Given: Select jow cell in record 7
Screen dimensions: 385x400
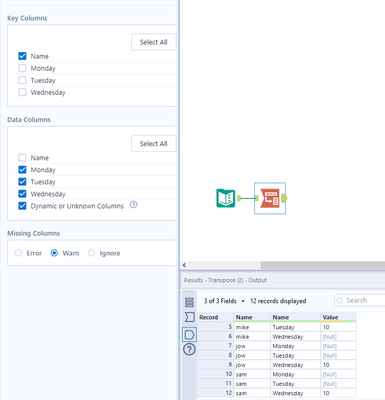Looking at the screenshot, I should click(x=252, y=346).
